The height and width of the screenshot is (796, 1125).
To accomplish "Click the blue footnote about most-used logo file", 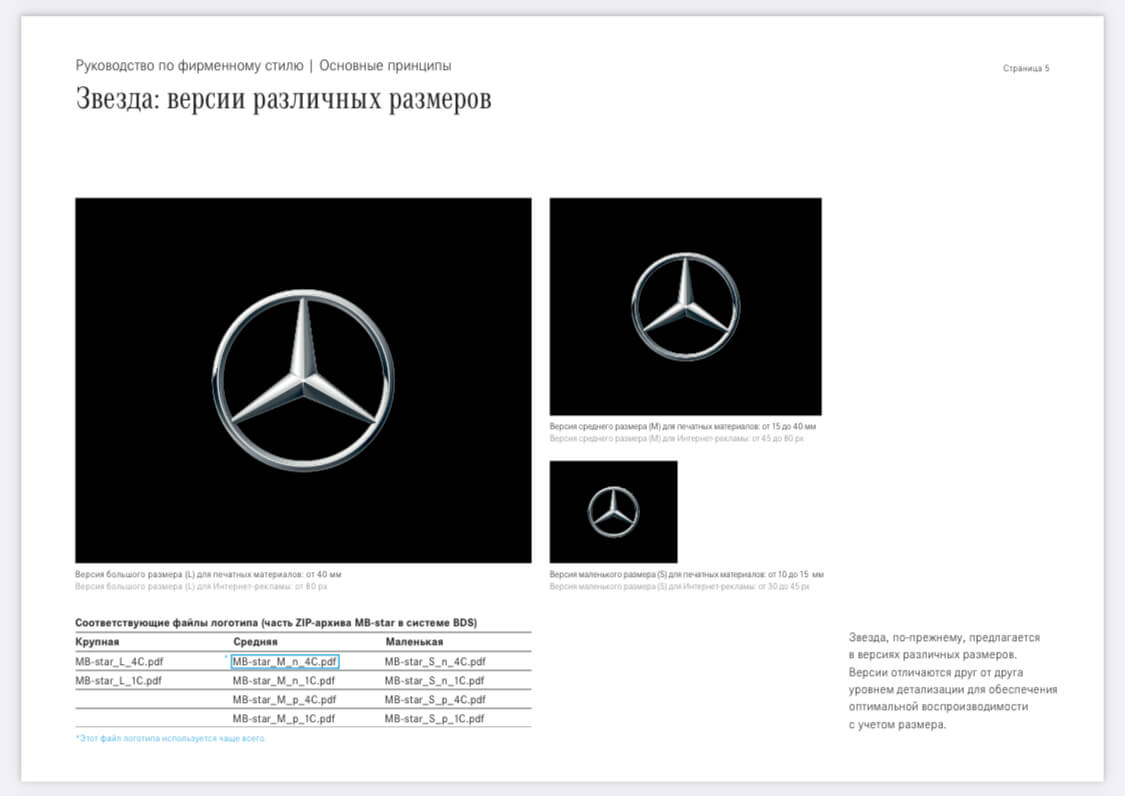I will 170,738.
